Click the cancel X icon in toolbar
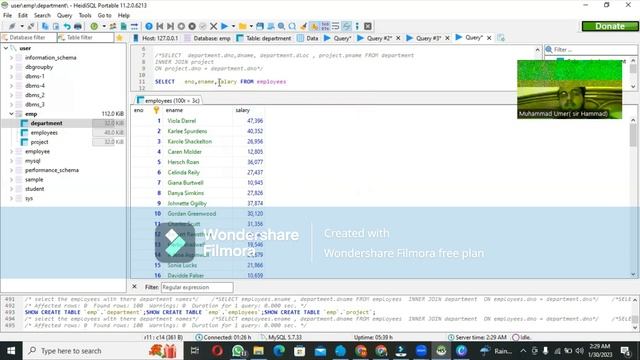The width and height of the screenshot is (640, 360). [213, 26]
